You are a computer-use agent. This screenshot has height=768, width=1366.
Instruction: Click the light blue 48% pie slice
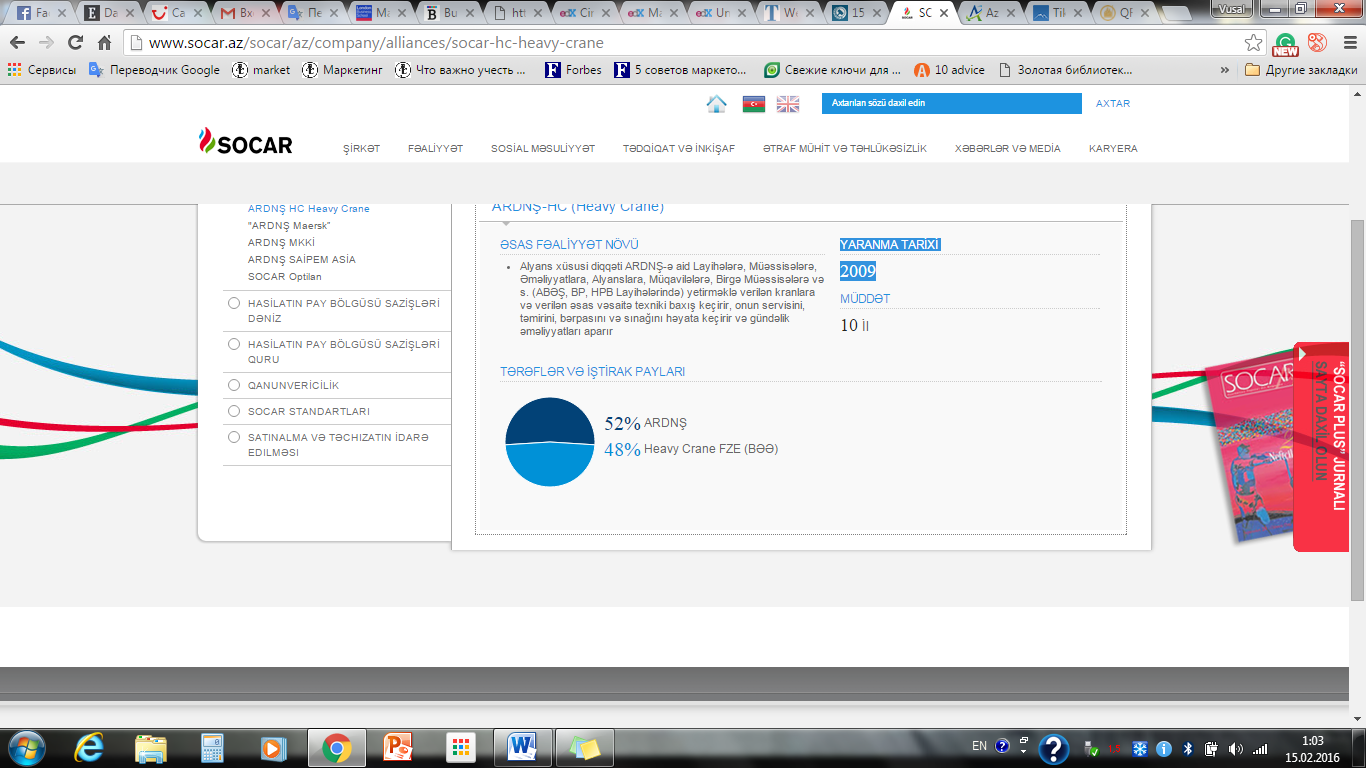[550, 466]
